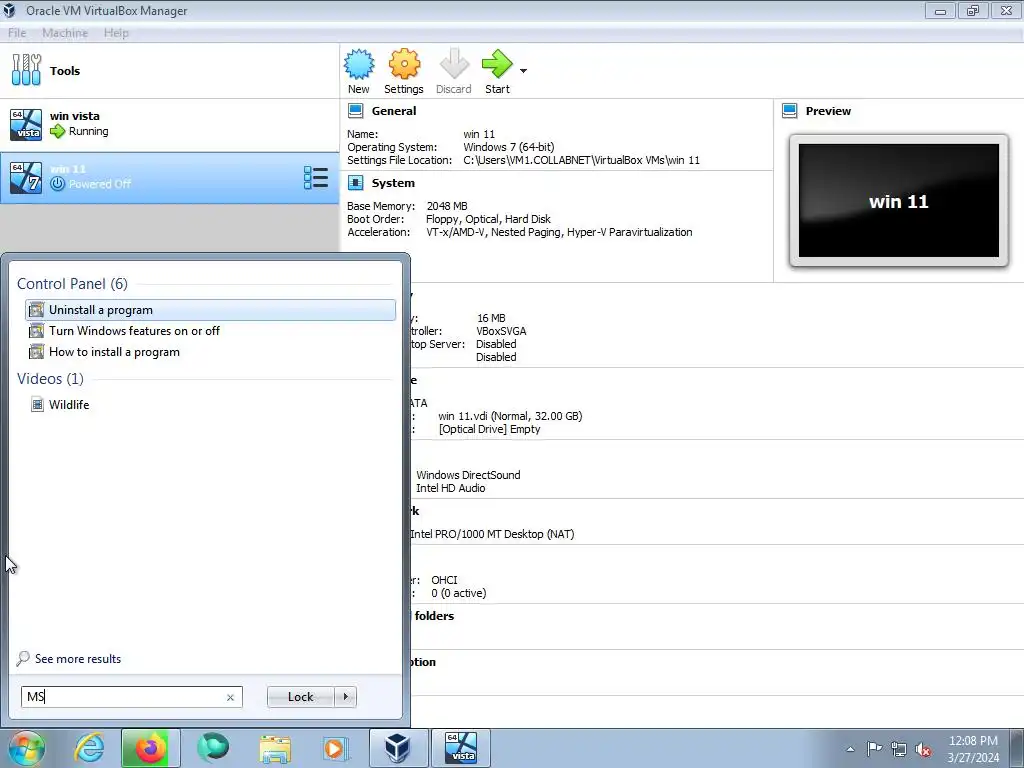1024x768 pixels.
Task: Click the System section chip icon
Action: (355, 183)
